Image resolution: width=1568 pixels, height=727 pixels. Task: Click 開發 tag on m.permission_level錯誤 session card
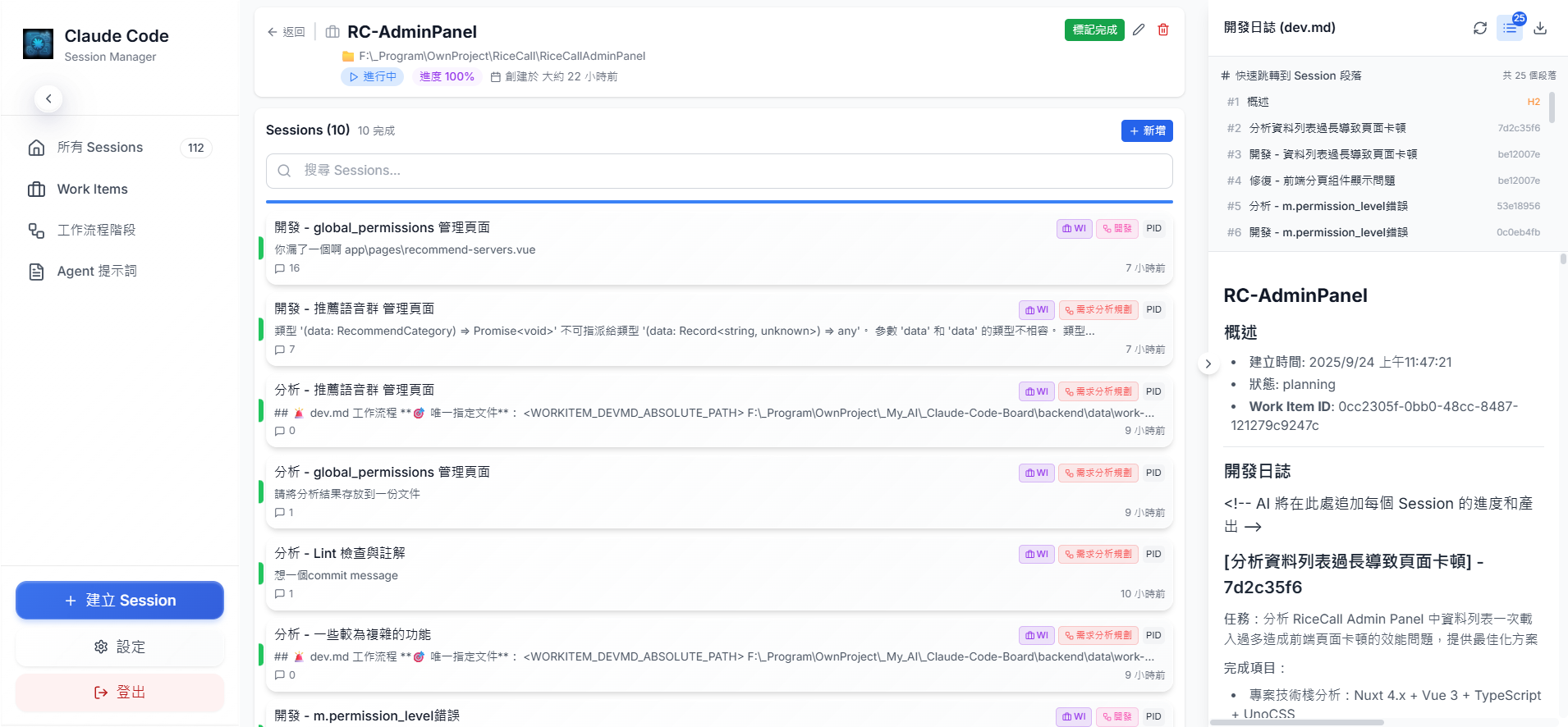[1117, 716]
